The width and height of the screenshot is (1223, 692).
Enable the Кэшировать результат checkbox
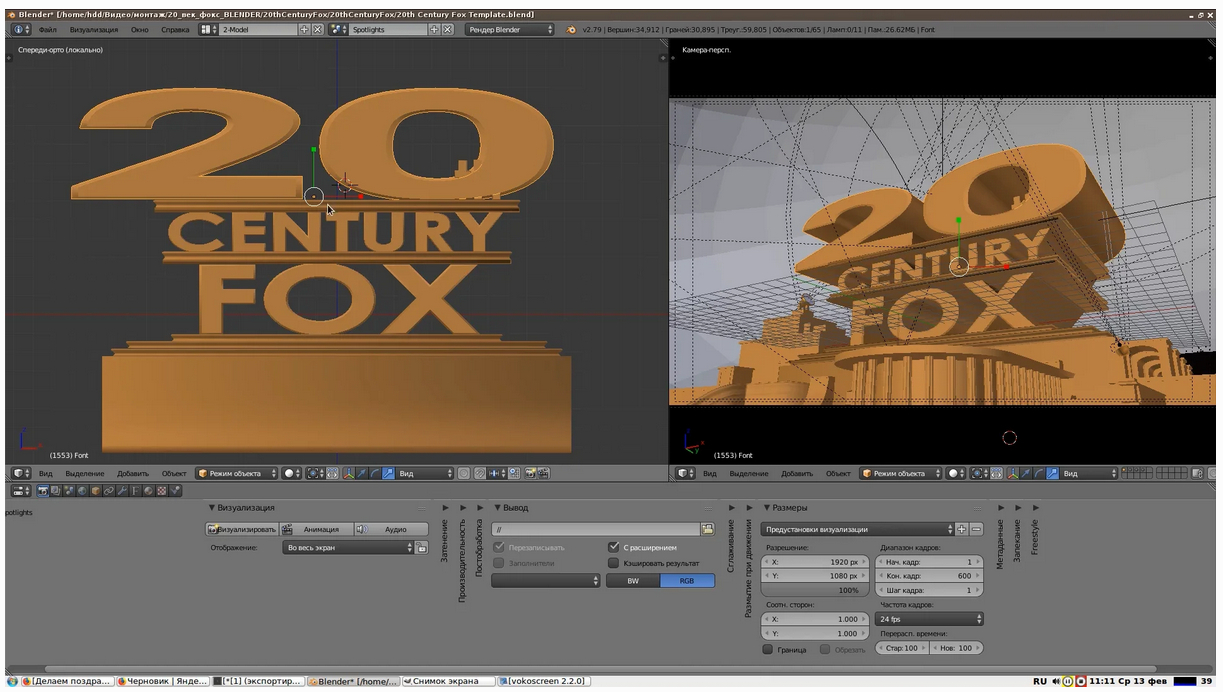click(614, 564)
